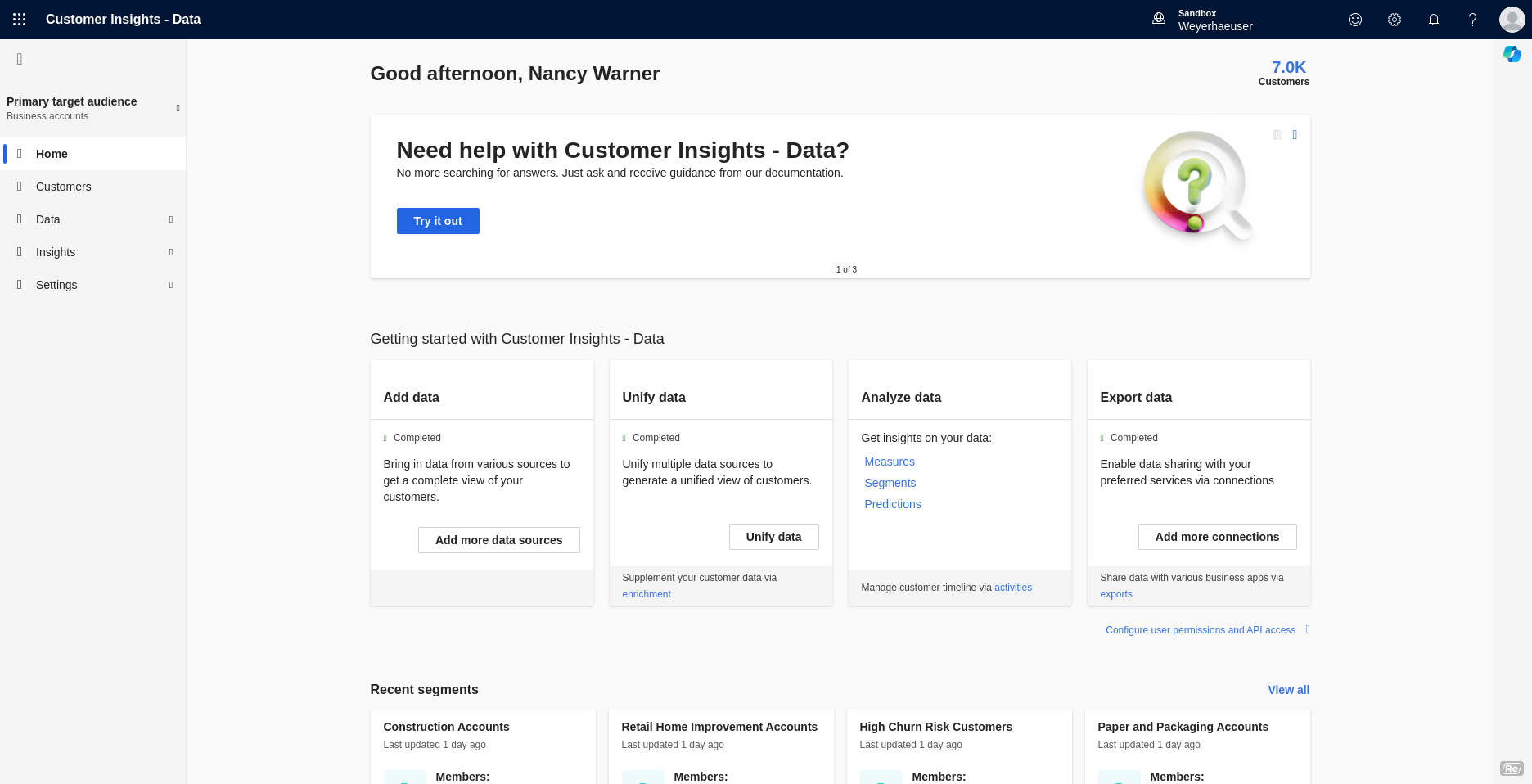Open the Copilot assistant icon
Image resolution: width=1532 pixels, height=784 pixels.
click(x=1512, y=54)
